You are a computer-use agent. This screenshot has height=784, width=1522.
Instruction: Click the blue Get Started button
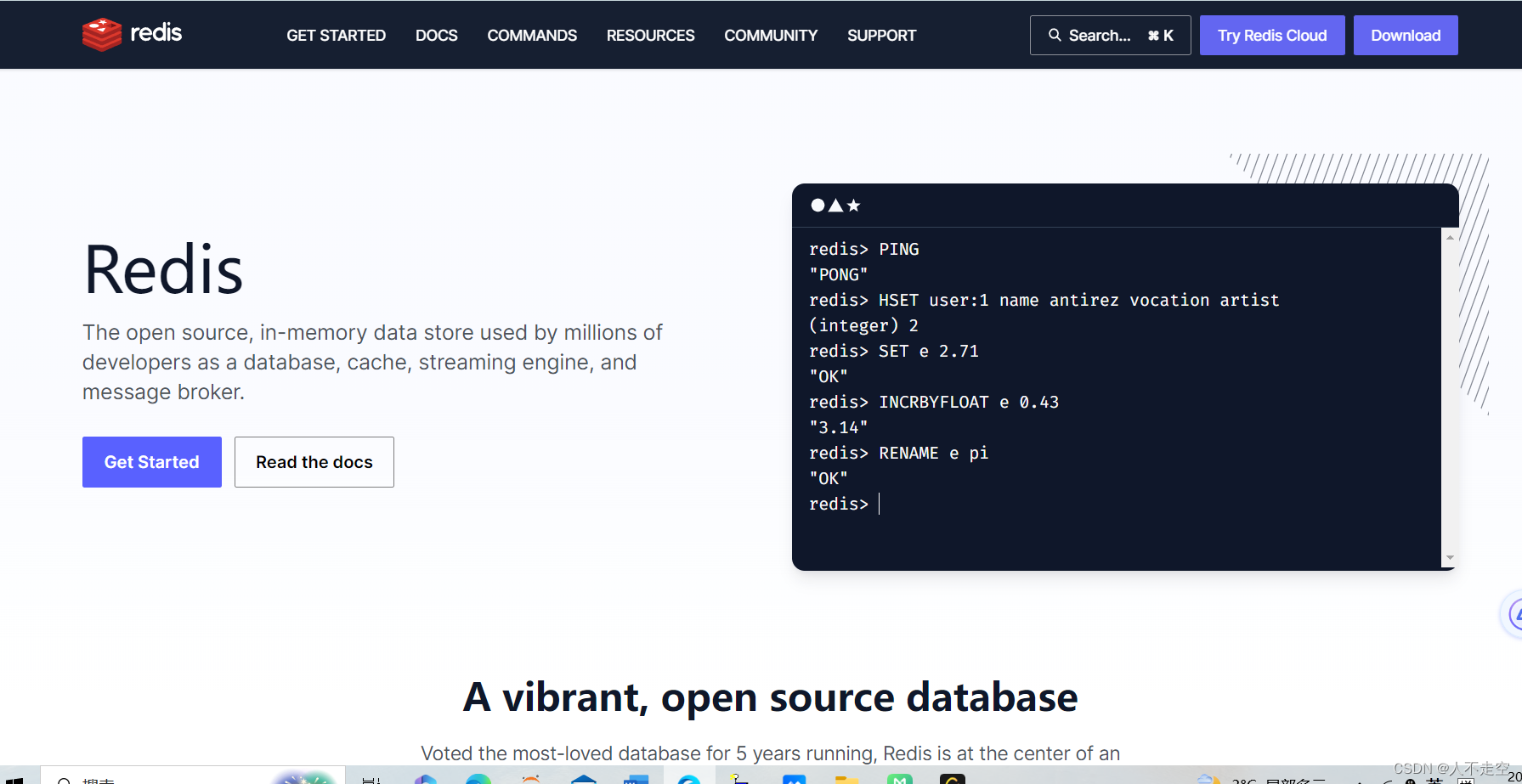pyautogui.click(x=151, y=462)
